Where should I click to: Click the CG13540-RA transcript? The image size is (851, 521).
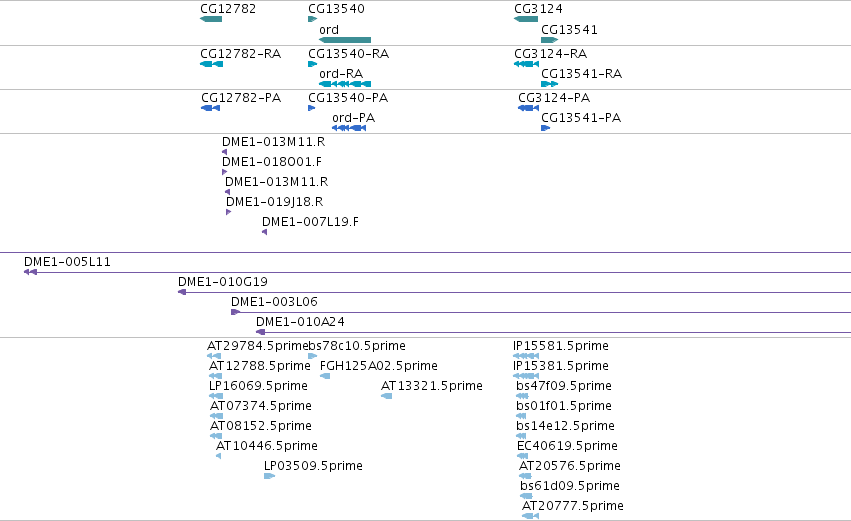coord(313,64)
